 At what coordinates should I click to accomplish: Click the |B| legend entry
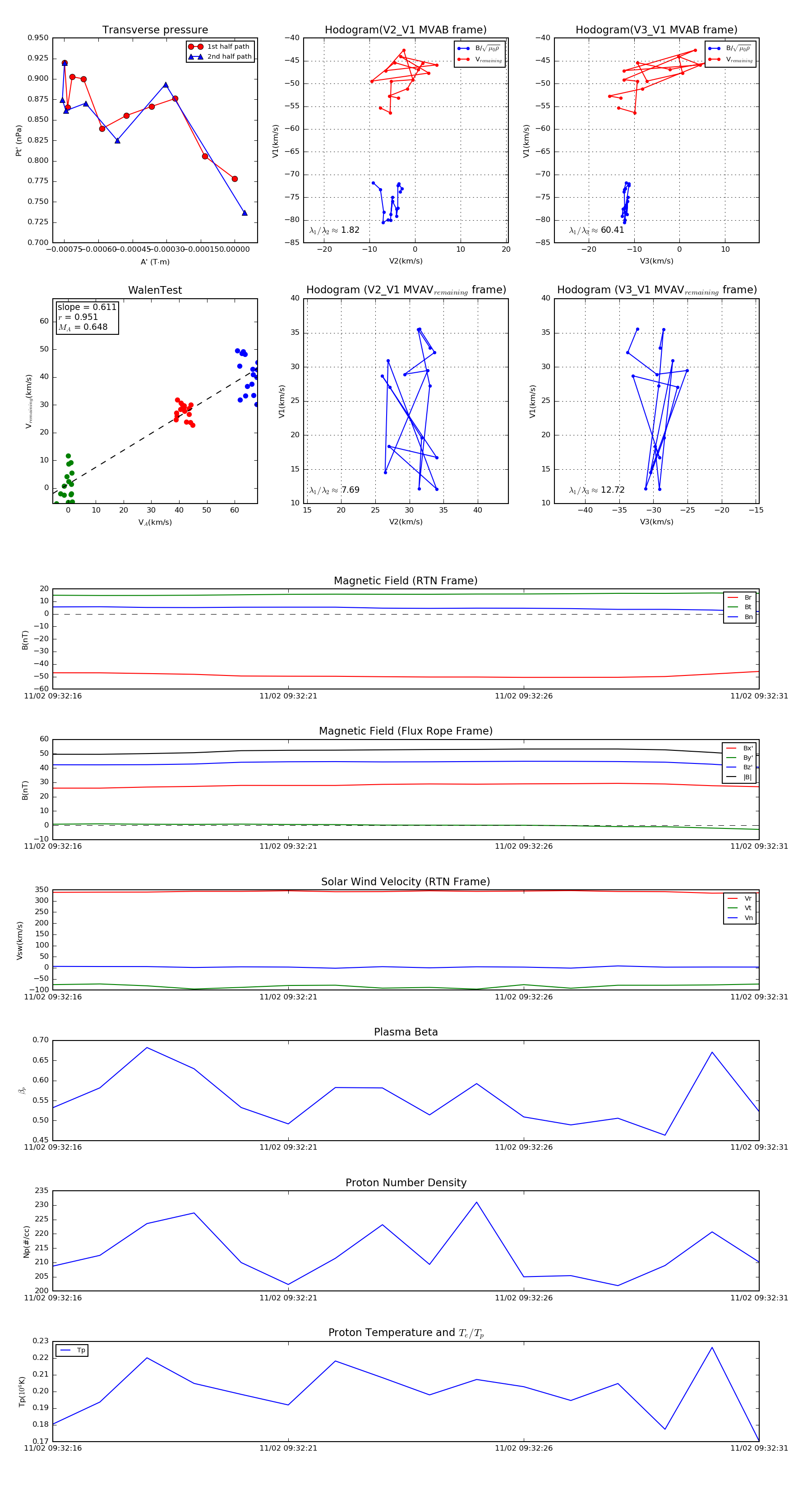coord(739,777)
